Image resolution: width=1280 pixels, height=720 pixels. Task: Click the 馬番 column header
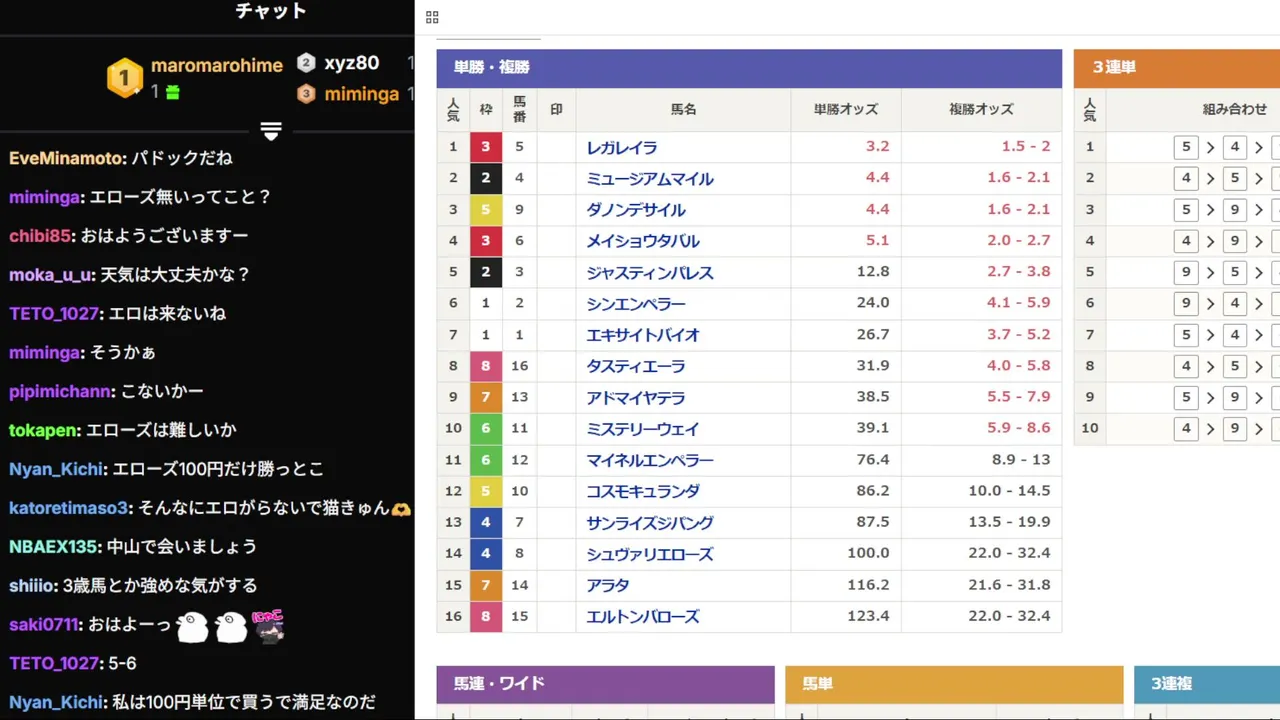(x=519, y=110)
